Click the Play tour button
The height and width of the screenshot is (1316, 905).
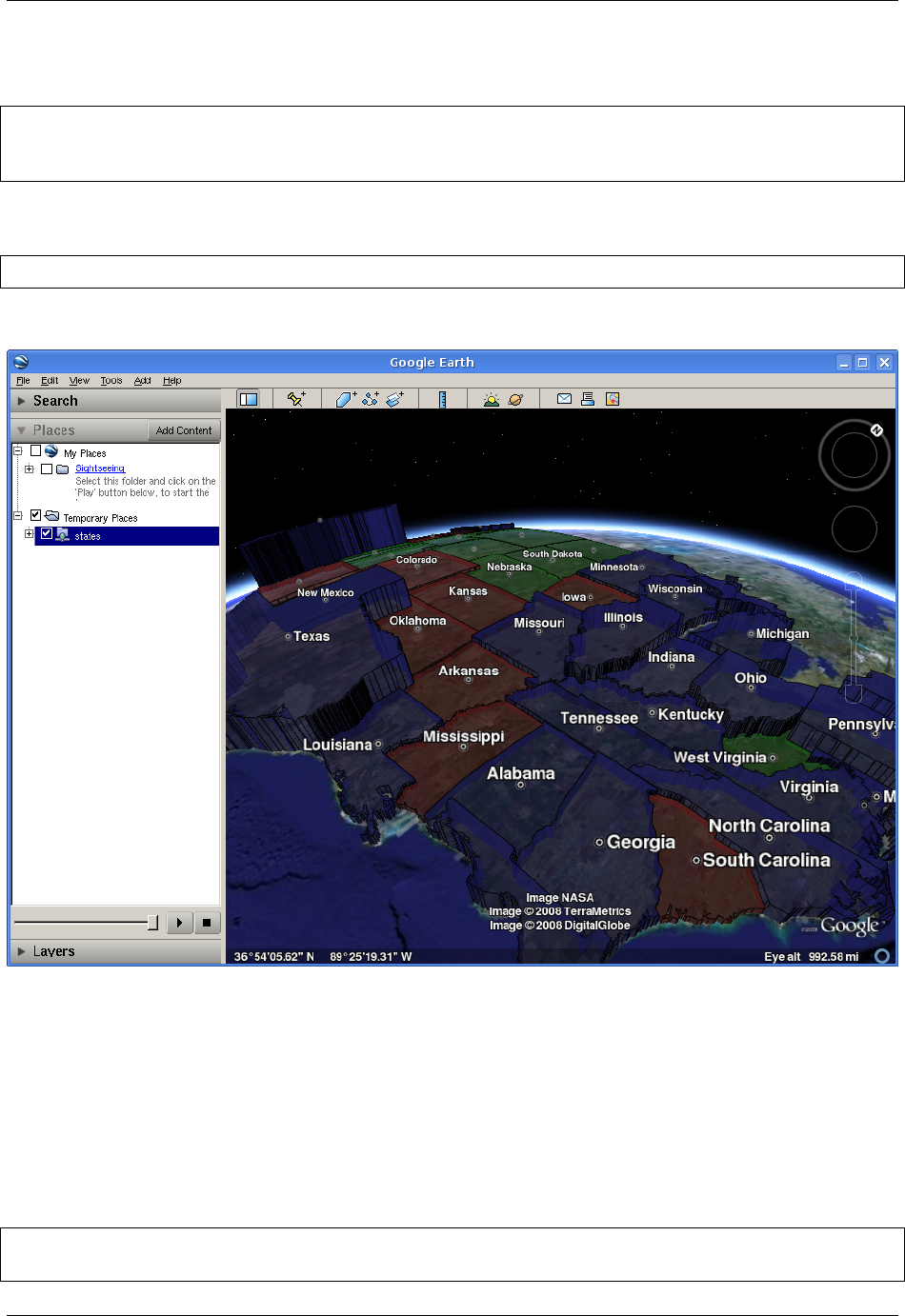[x=179, y=923]
